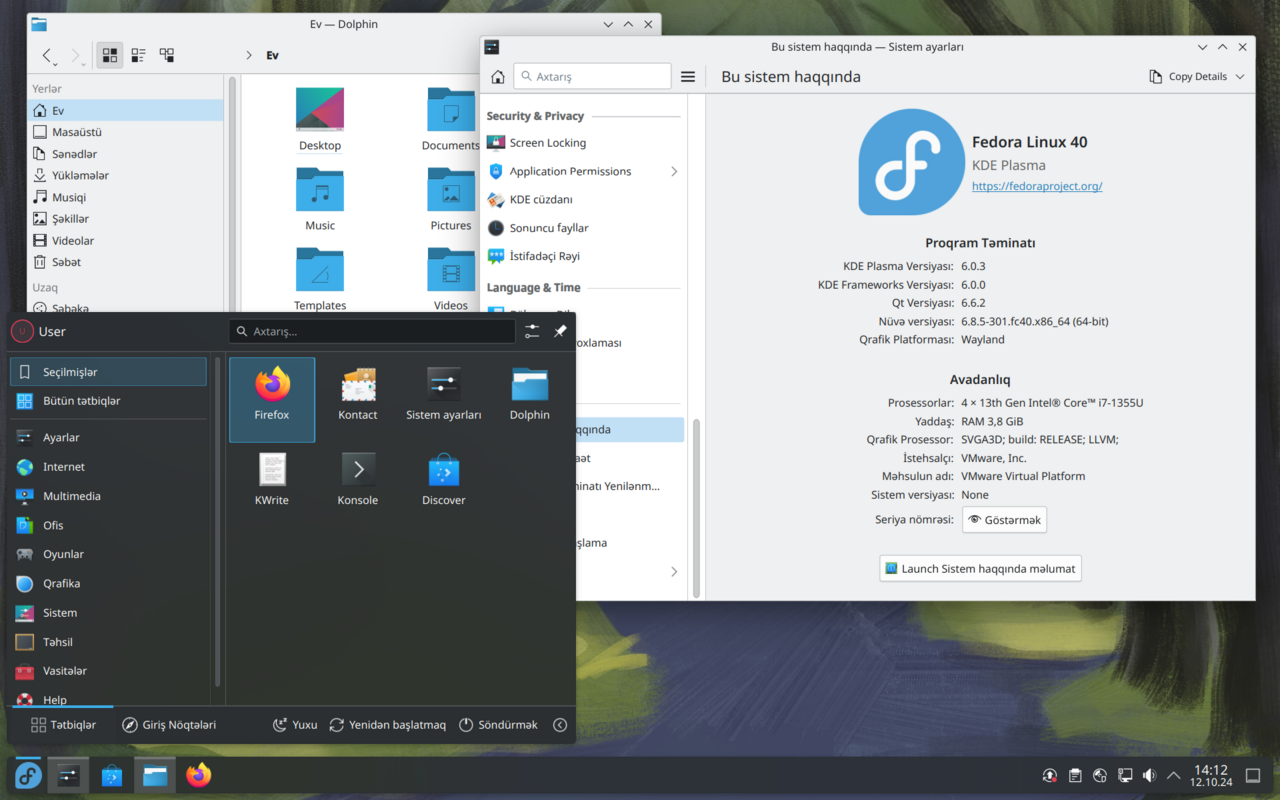Open the hamburger menu in System Settings
Viewport: 1280px width, 800px height.
click(688, 76)
